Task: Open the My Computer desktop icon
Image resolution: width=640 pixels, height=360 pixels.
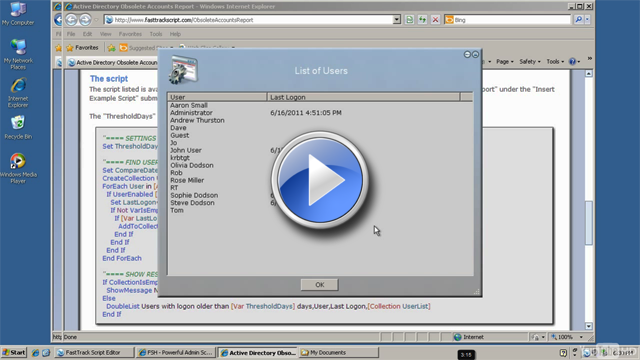Action: (18, 14)
